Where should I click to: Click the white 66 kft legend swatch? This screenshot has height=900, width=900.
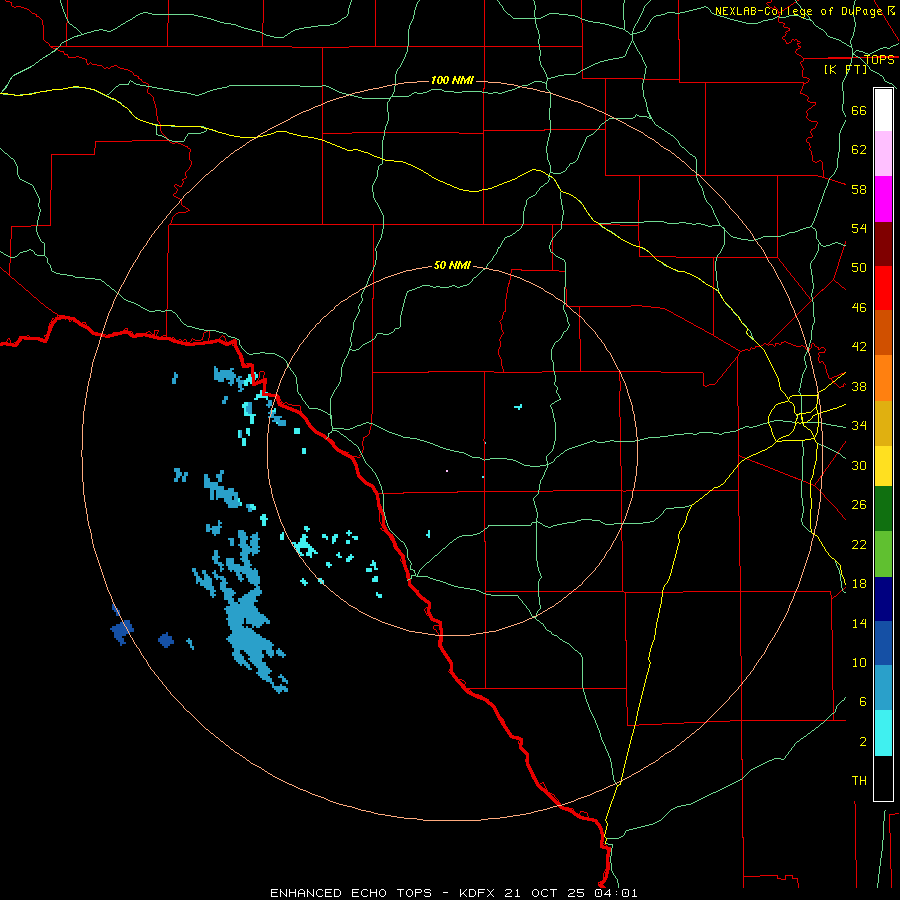(883, 110)
